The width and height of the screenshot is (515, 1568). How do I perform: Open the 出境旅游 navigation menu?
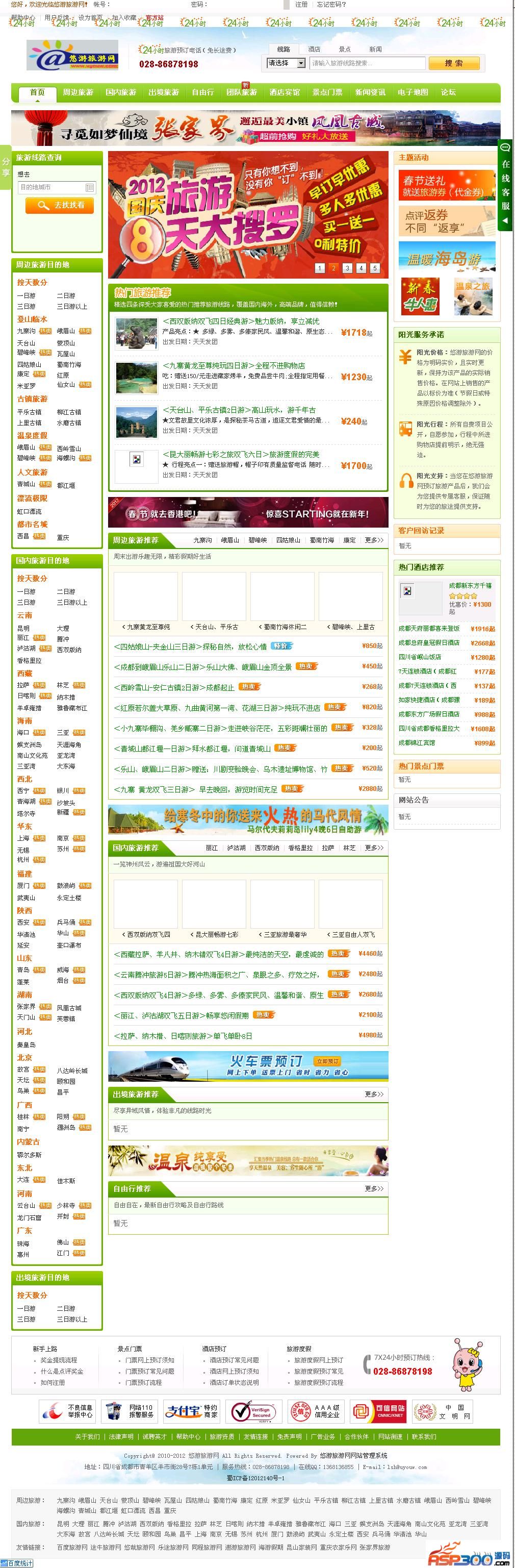coord(164,92)
